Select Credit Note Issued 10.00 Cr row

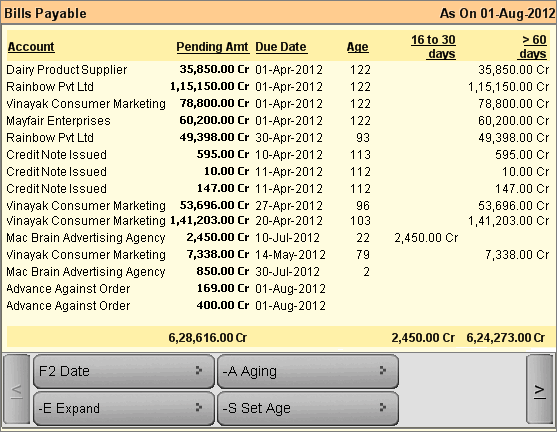pyautogui.click(x=278, y=172)
